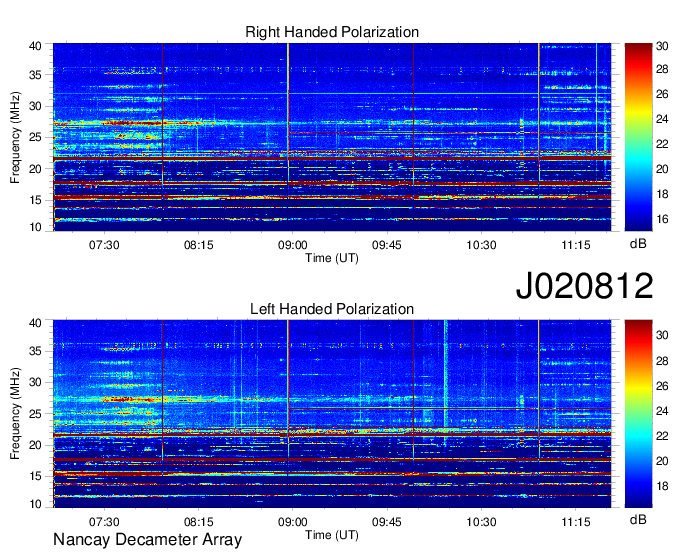Click the 26 value on Left Handed colorbar
This screenshot has width=680, height=552.
pyautogui.click(x=662, y=386)
